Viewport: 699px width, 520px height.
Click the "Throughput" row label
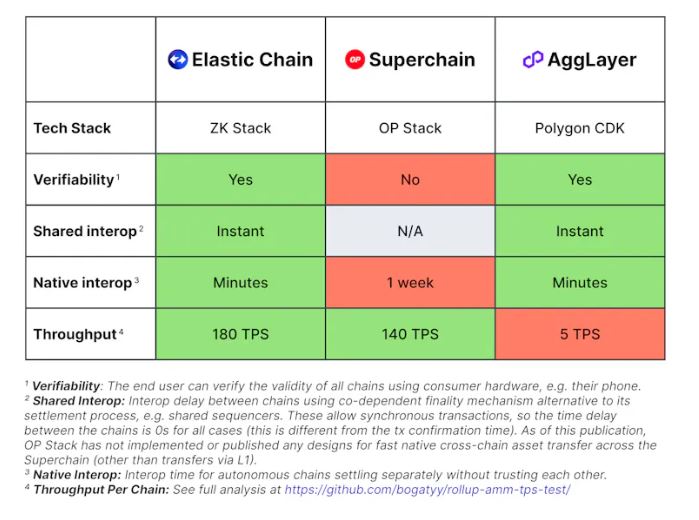[x=75, y=334]
